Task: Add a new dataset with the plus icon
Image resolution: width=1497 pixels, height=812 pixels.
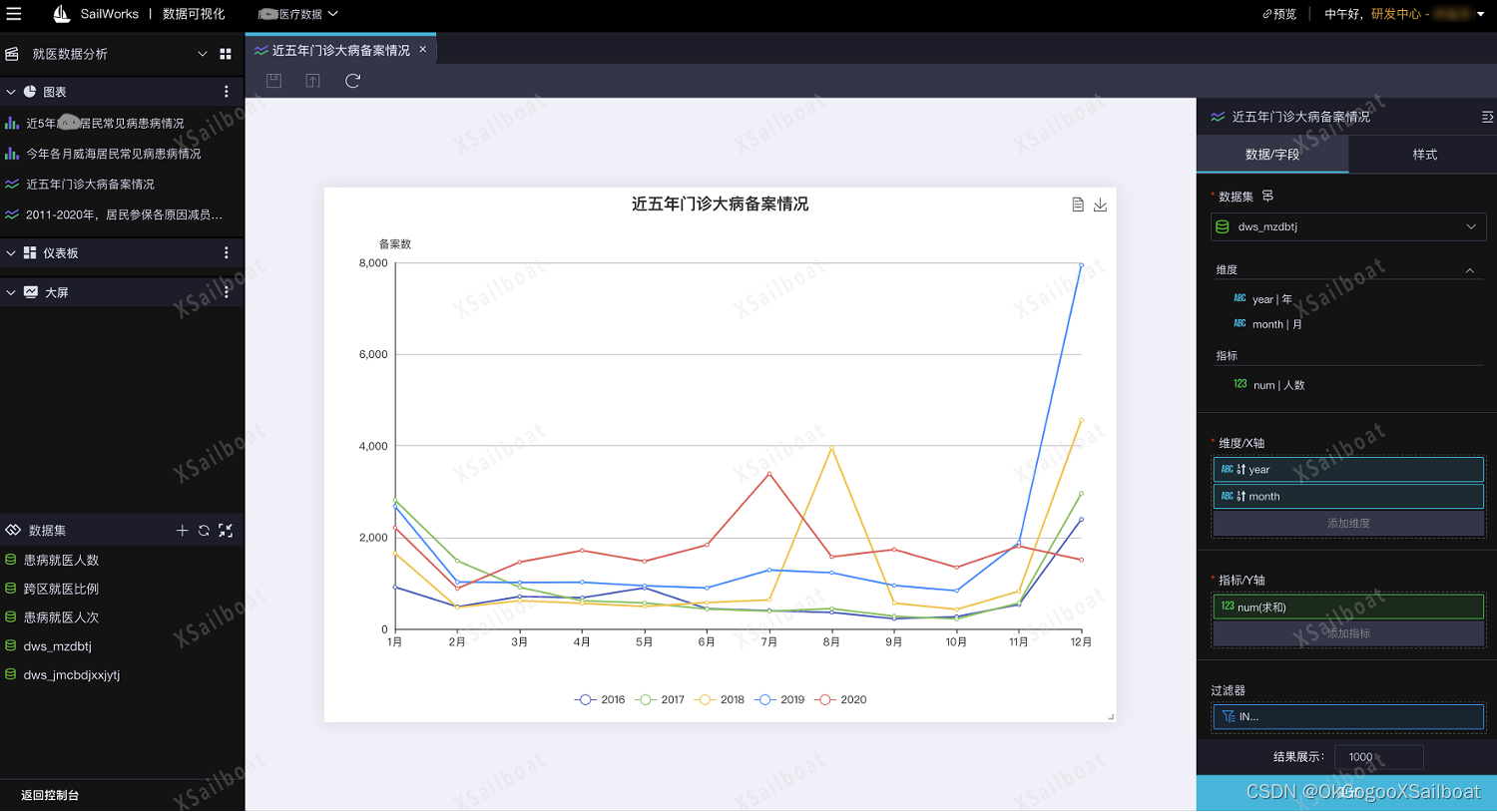Action: (x=182, y=530)
